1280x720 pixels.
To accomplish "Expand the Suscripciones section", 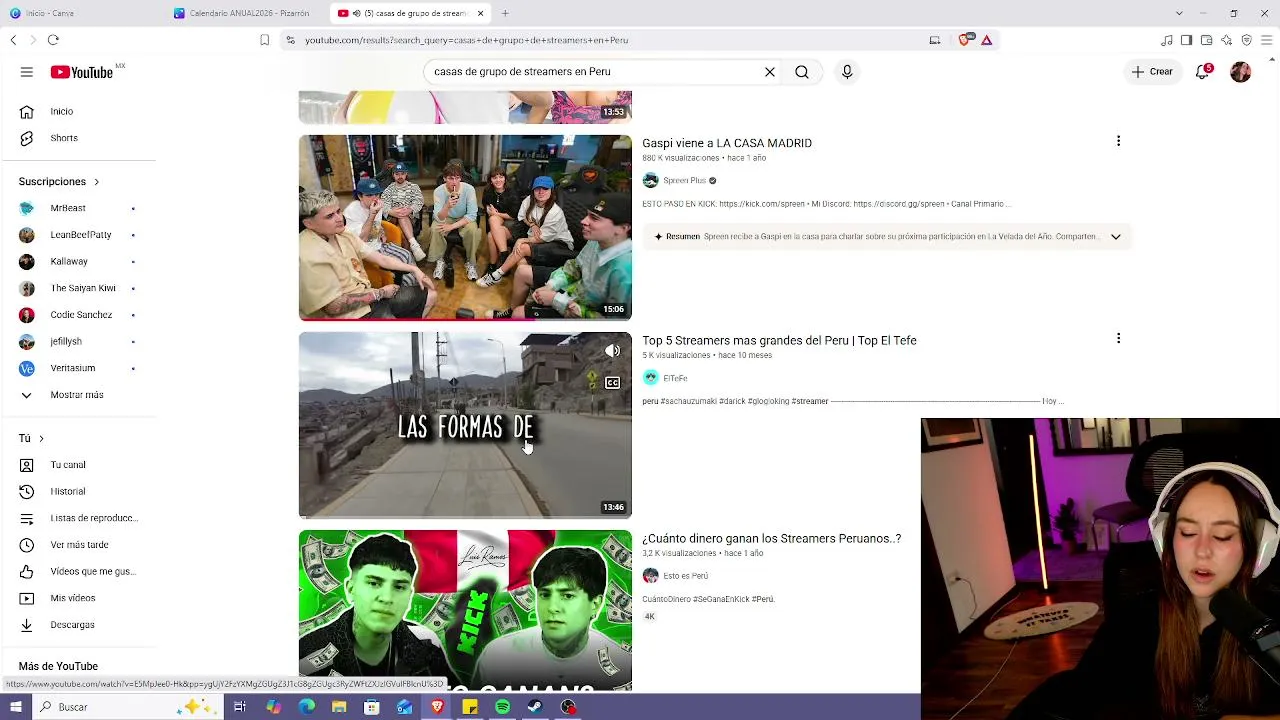I will point(59,182).
